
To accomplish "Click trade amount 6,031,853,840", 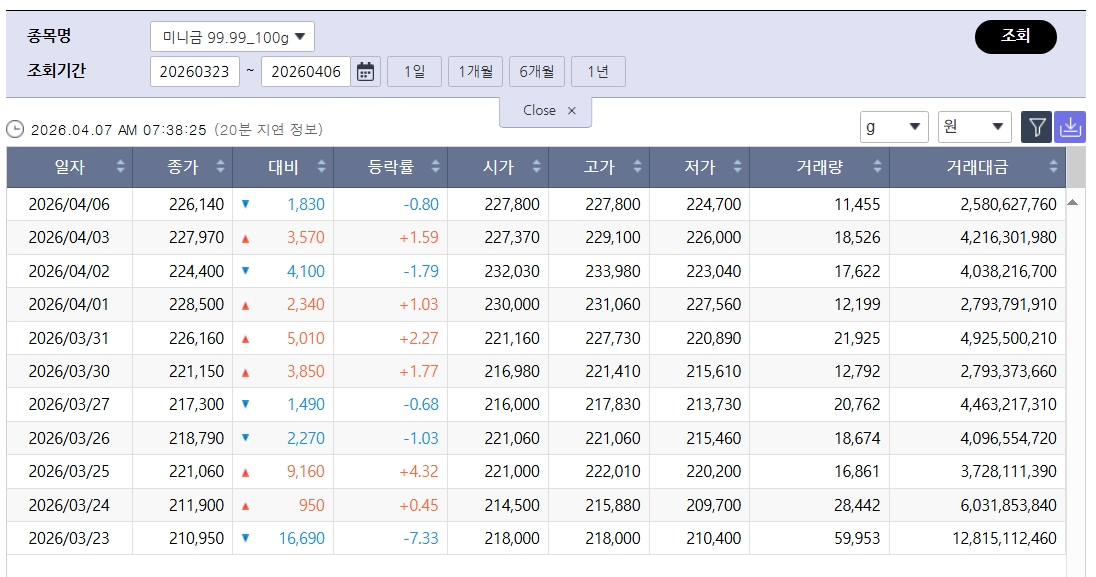I will [1009, 505].
